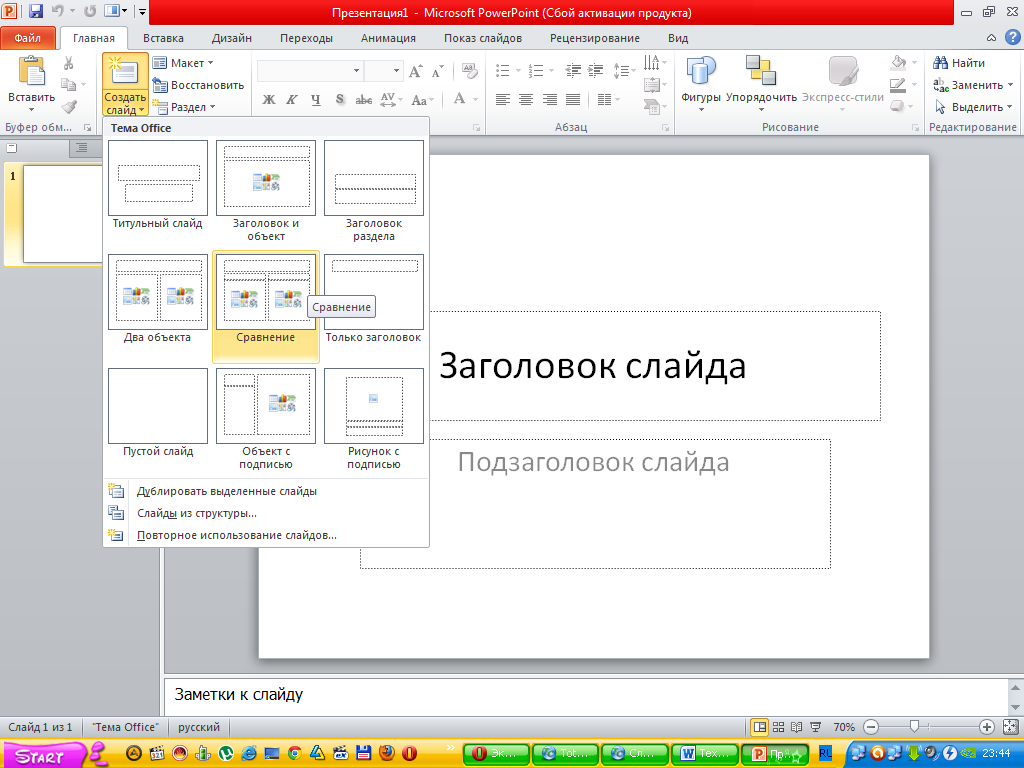The width and height of the screenshot is (1024, 768).
Task: Click Normal view icon in status bar
Action: 760,727
